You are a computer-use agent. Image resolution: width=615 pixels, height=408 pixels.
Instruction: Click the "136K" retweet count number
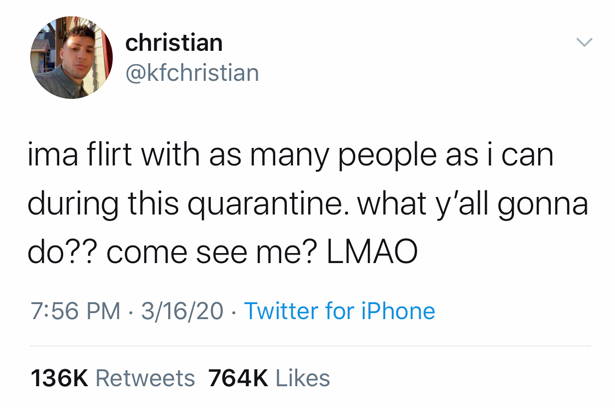pyautogui.click(x=59, y=378)
